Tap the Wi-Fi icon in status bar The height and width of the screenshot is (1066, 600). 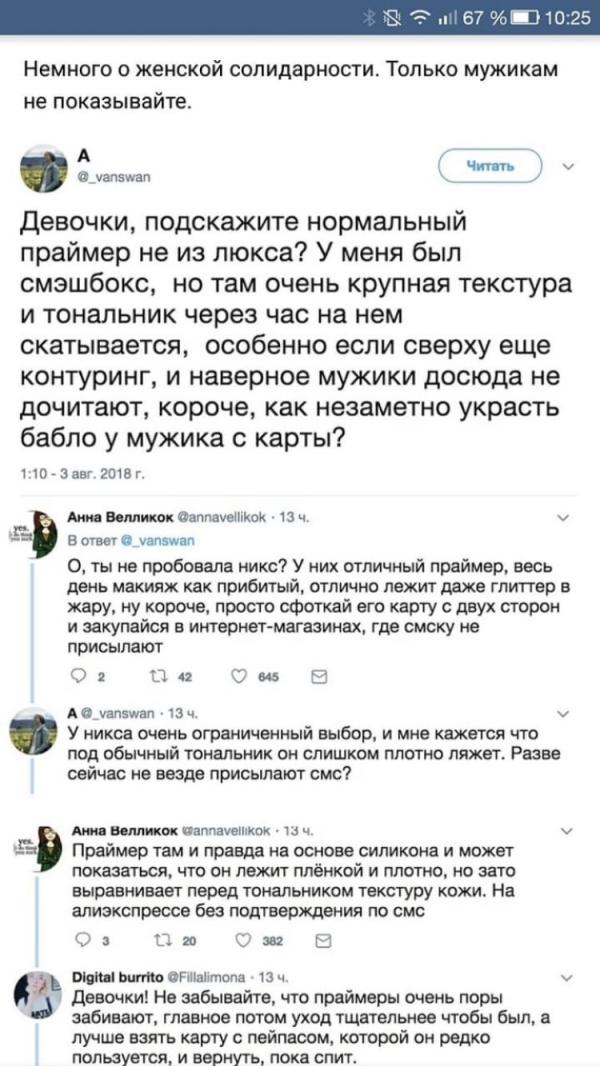[429, 16]
